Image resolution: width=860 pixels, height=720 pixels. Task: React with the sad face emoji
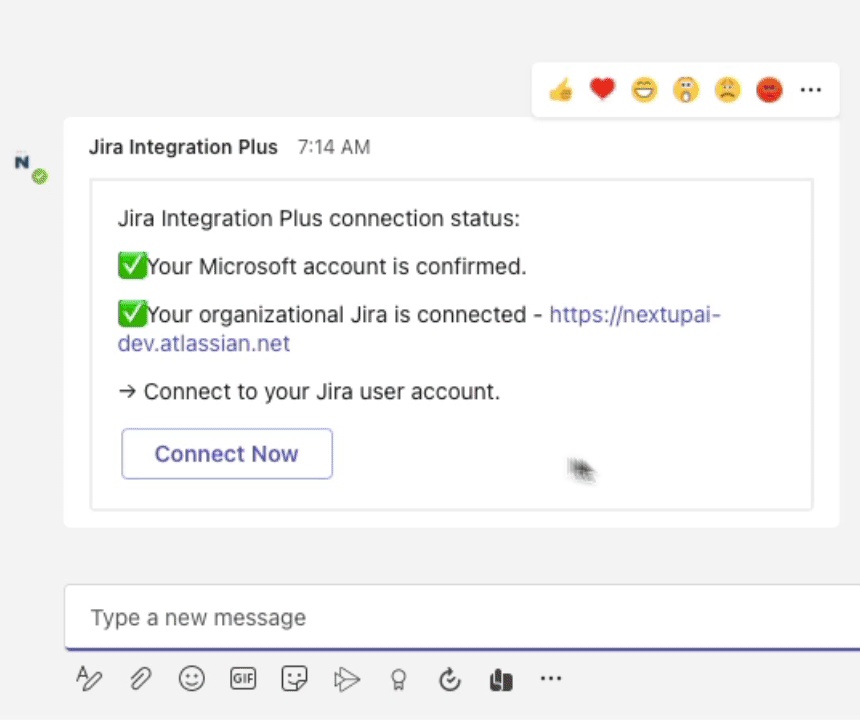click(728, 90)
